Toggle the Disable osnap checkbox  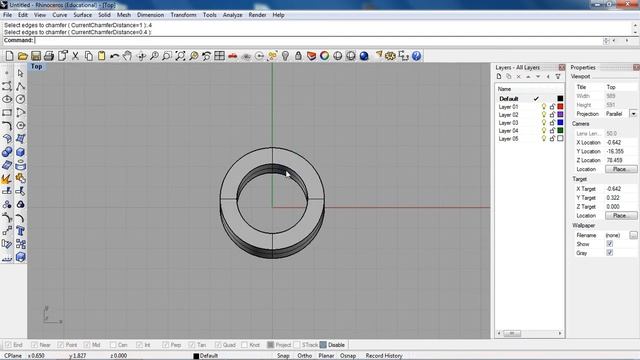pyautogui.click(x=323, y=345)
